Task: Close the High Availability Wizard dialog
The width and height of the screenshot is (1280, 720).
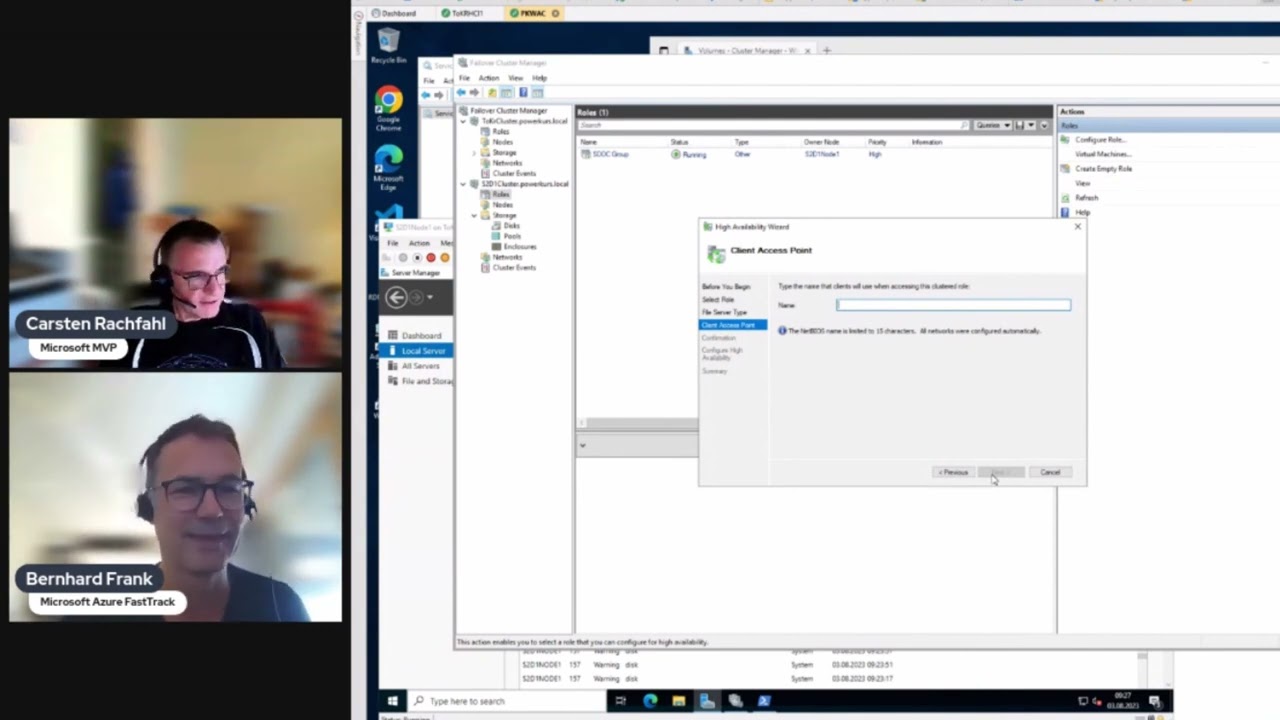Action: coord(1077,227)
